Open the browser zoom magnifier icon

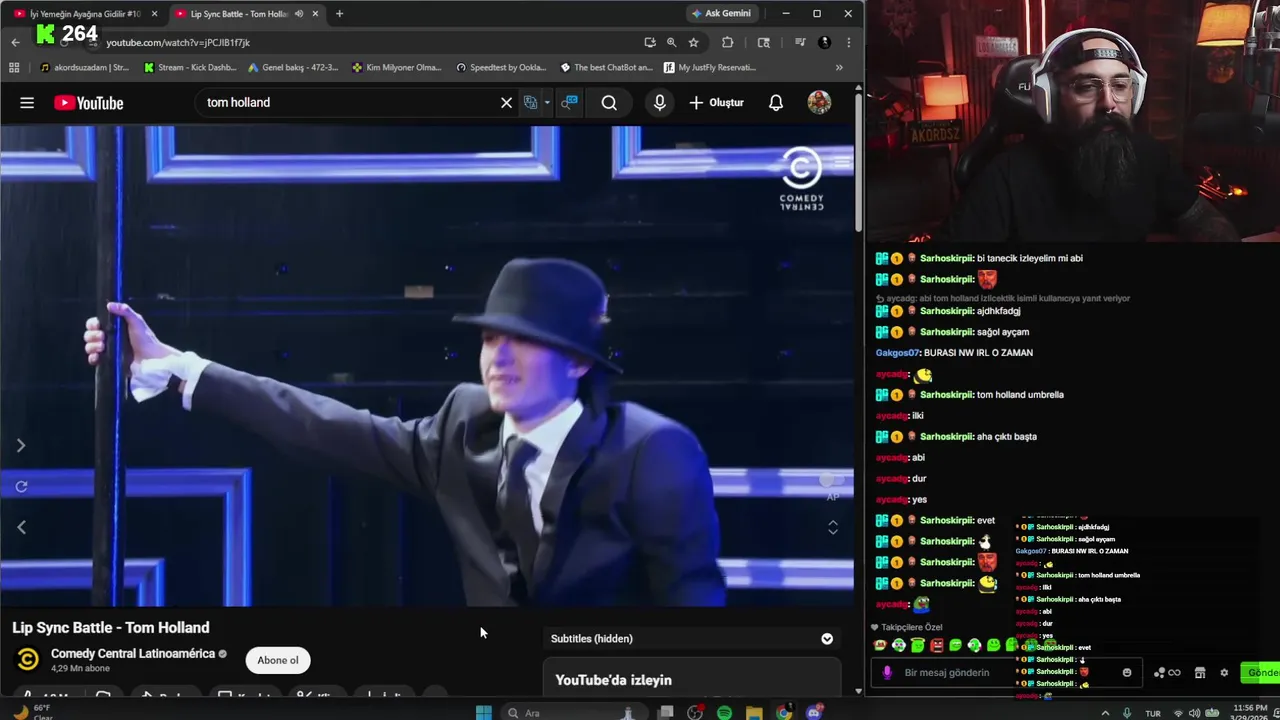671,42
